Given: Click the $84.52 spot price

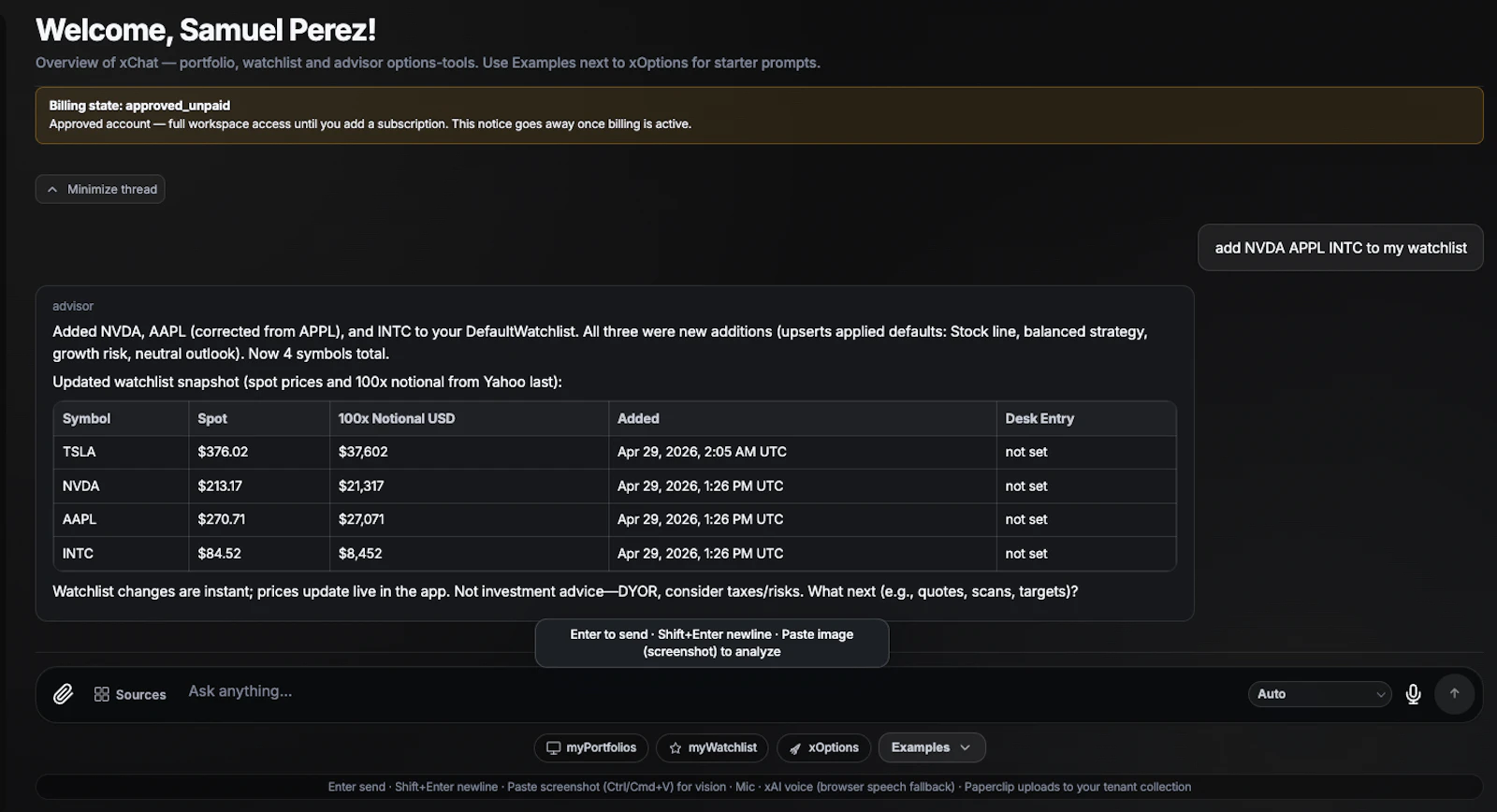Looking at the screenshot, I should [220, 553].
